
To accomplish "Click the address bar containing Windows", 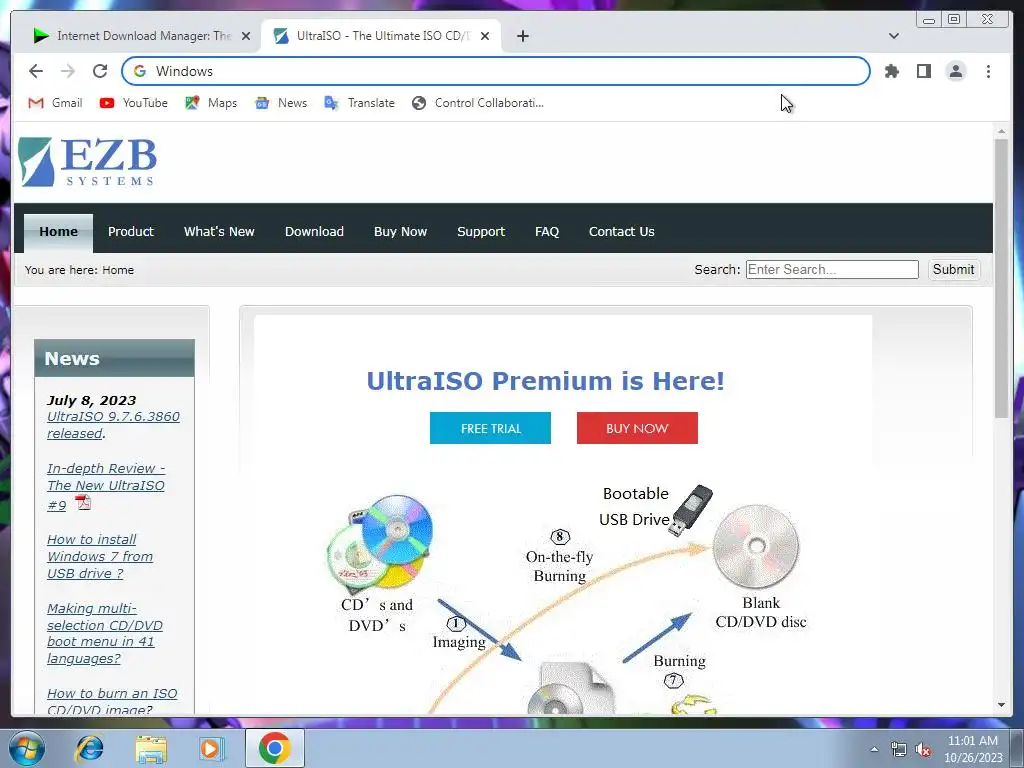I will coord(496,71).
